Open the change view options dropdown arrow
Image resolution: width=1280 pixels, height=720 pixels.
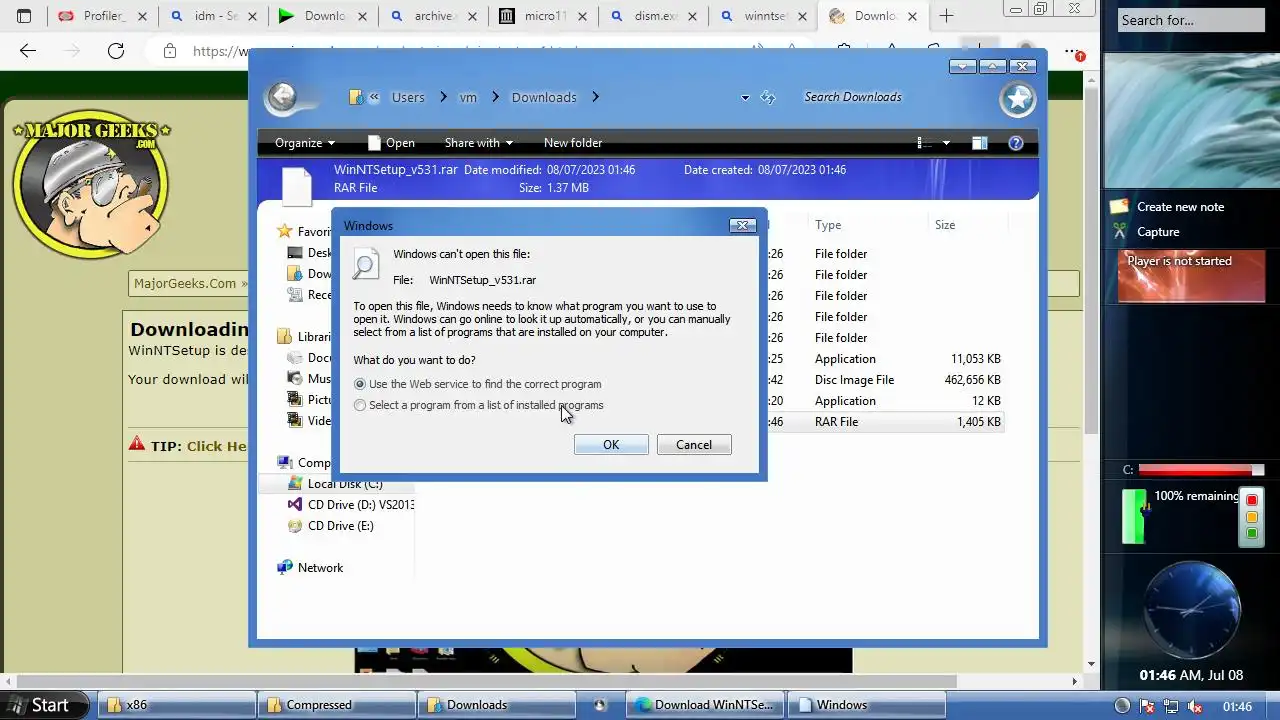click(946, 143)
